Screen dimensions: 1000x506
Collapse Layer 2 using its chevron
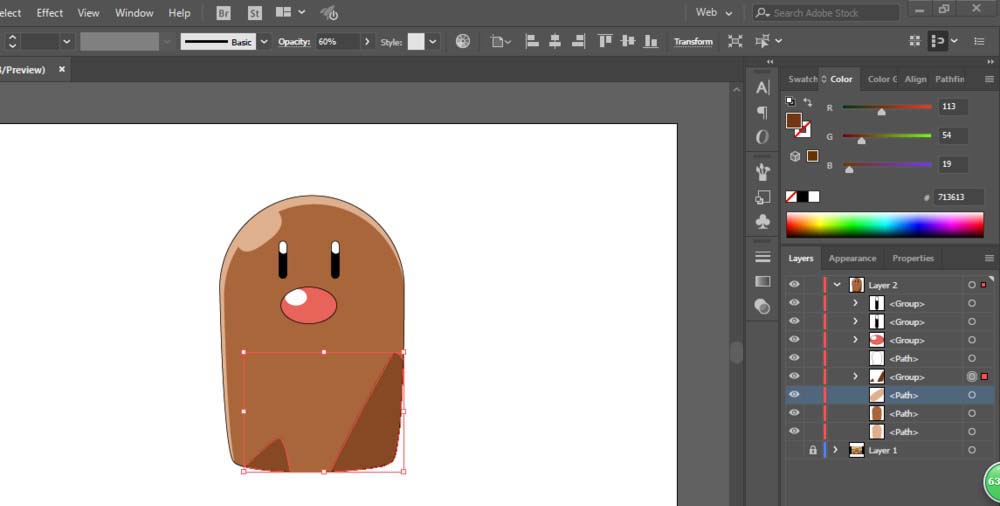pyautogui.click(x=837, y=285)
